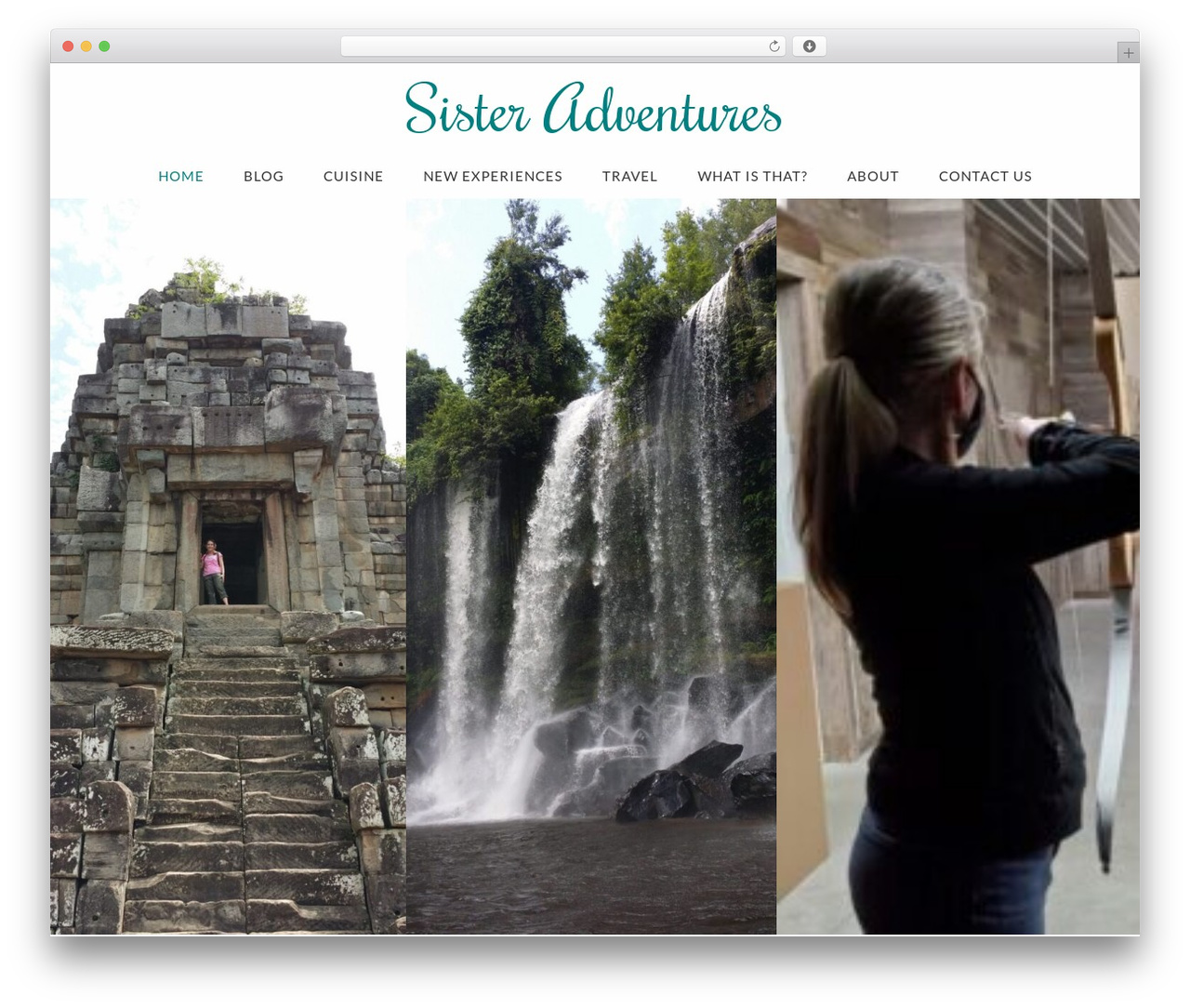1190x1008 pixels.
Task: Open the What Is That? page
Action: point(752,176)
